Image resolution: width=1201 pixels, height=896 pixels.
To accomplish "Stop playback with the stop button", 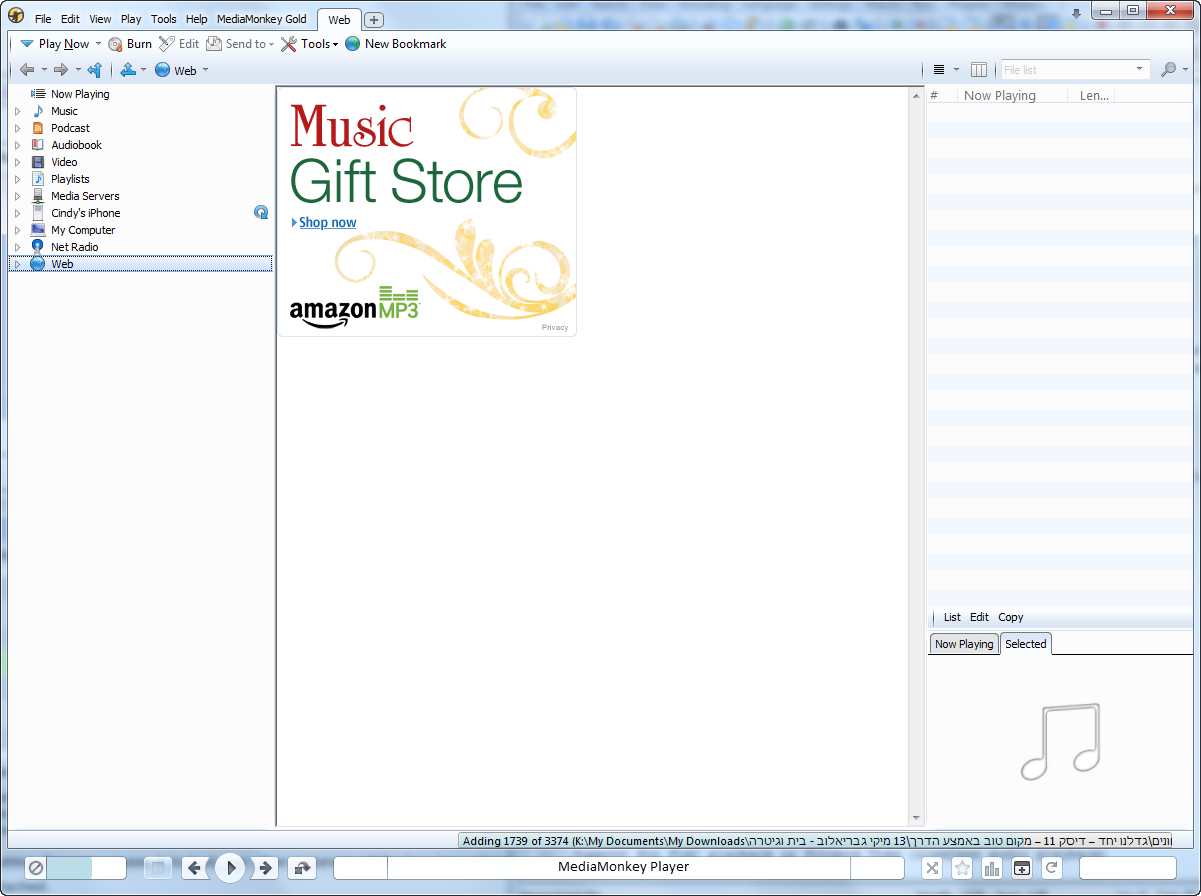I will pyautogui.click(x=158, y=868).
